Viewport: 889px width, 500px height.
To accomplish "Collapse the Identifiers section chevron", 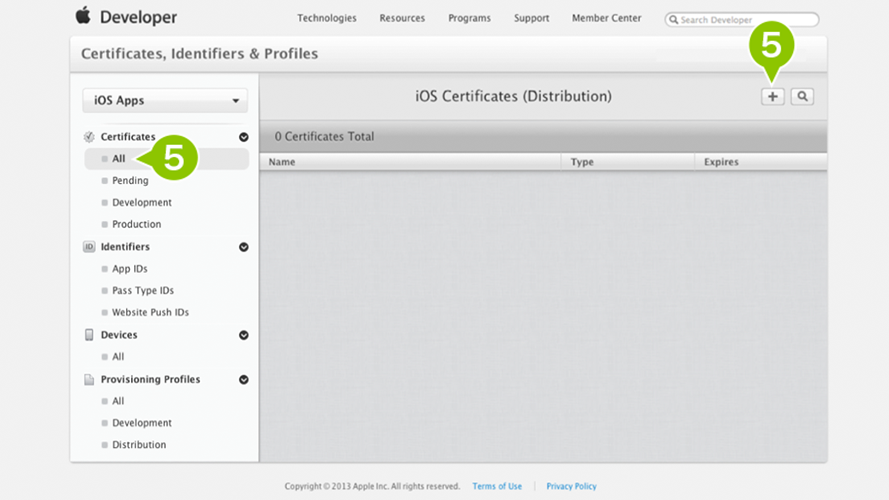I will pos(244,247).
